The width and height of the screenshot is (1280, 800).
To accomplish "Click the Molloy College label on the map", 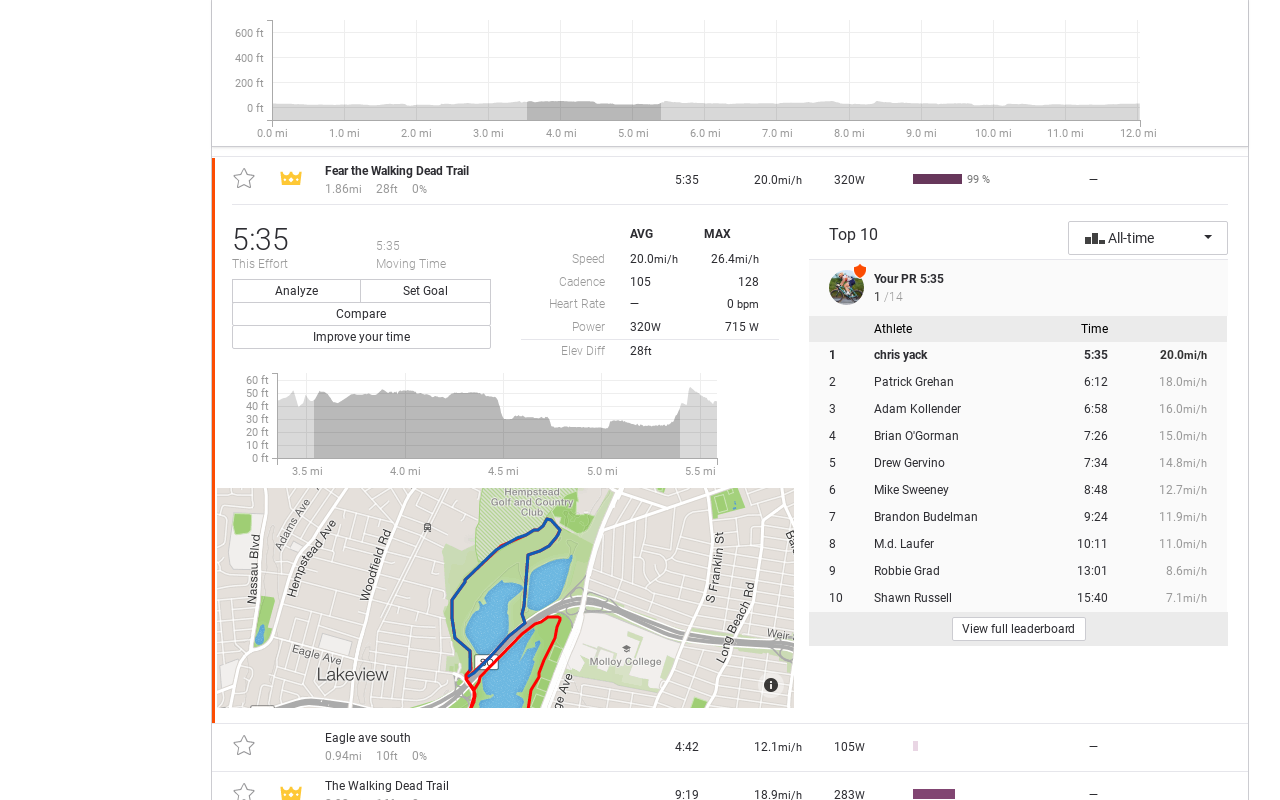I will point(626,661).
